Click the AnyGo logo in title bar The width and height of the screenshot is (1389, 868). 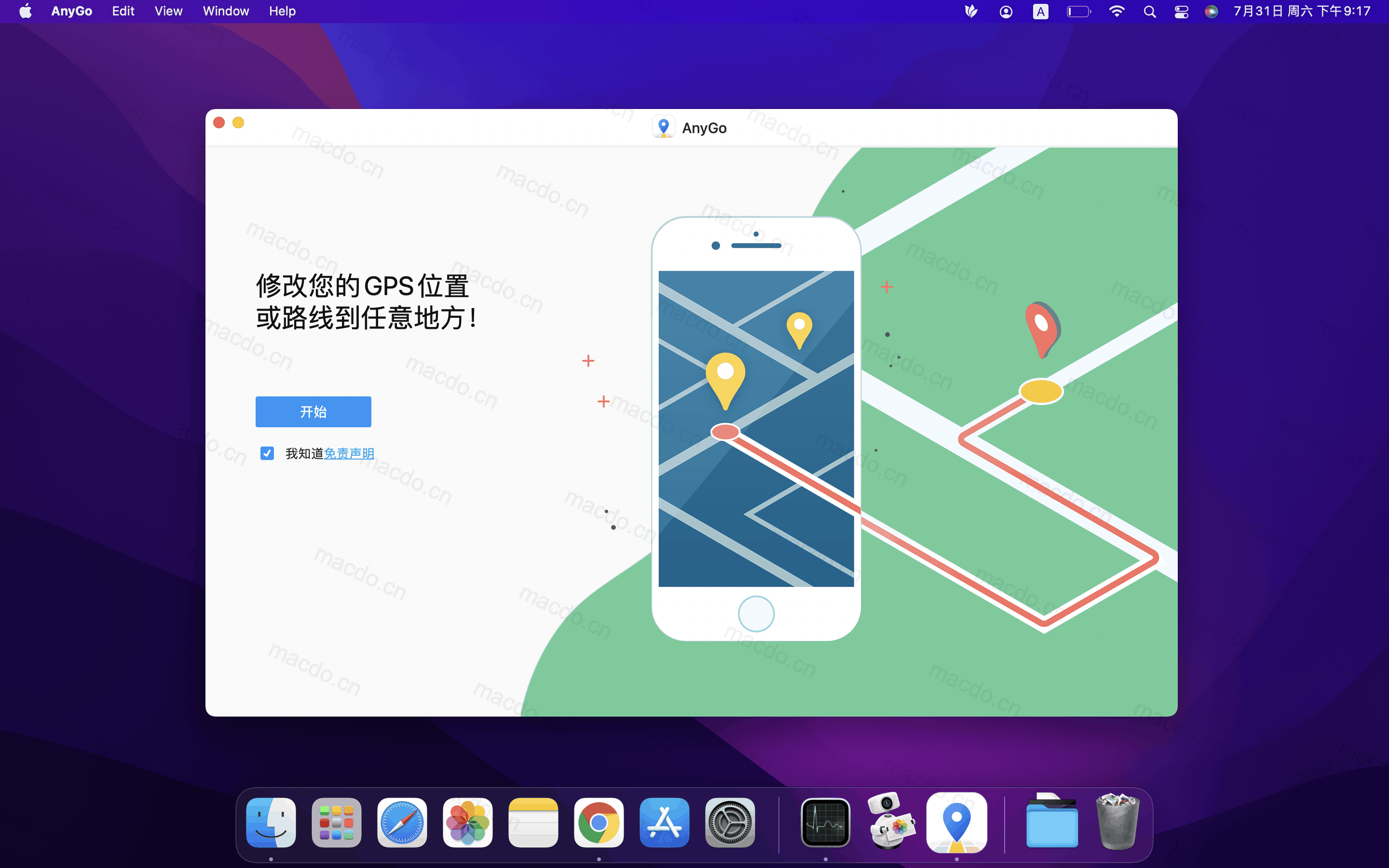pos(664,127)
